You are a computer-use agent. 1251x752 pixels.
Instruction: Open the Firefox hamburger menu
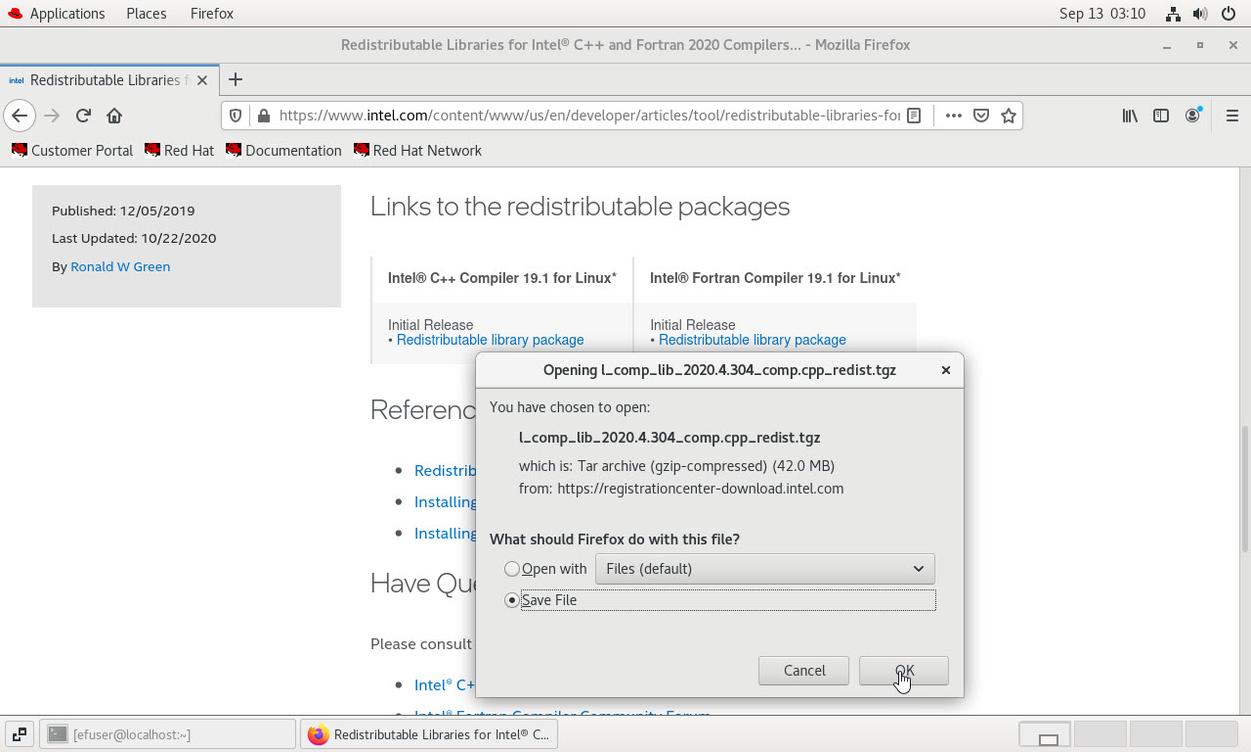coord(1232,116)
